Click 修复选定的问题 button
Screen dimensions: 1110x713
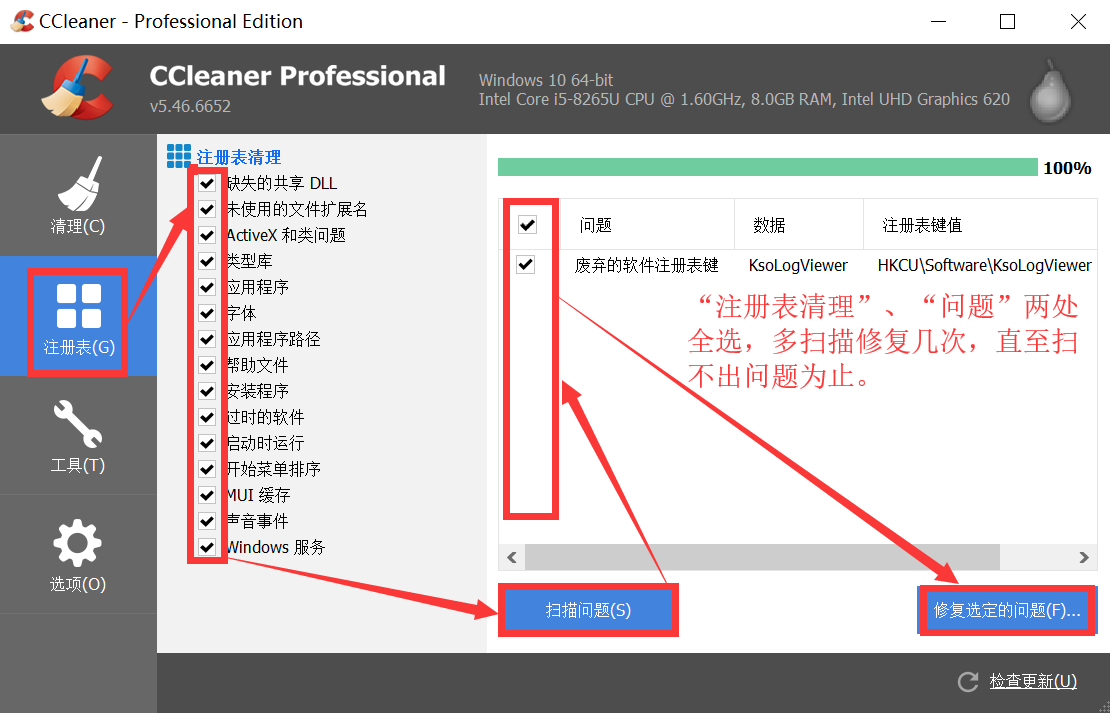pos(1006,609)
